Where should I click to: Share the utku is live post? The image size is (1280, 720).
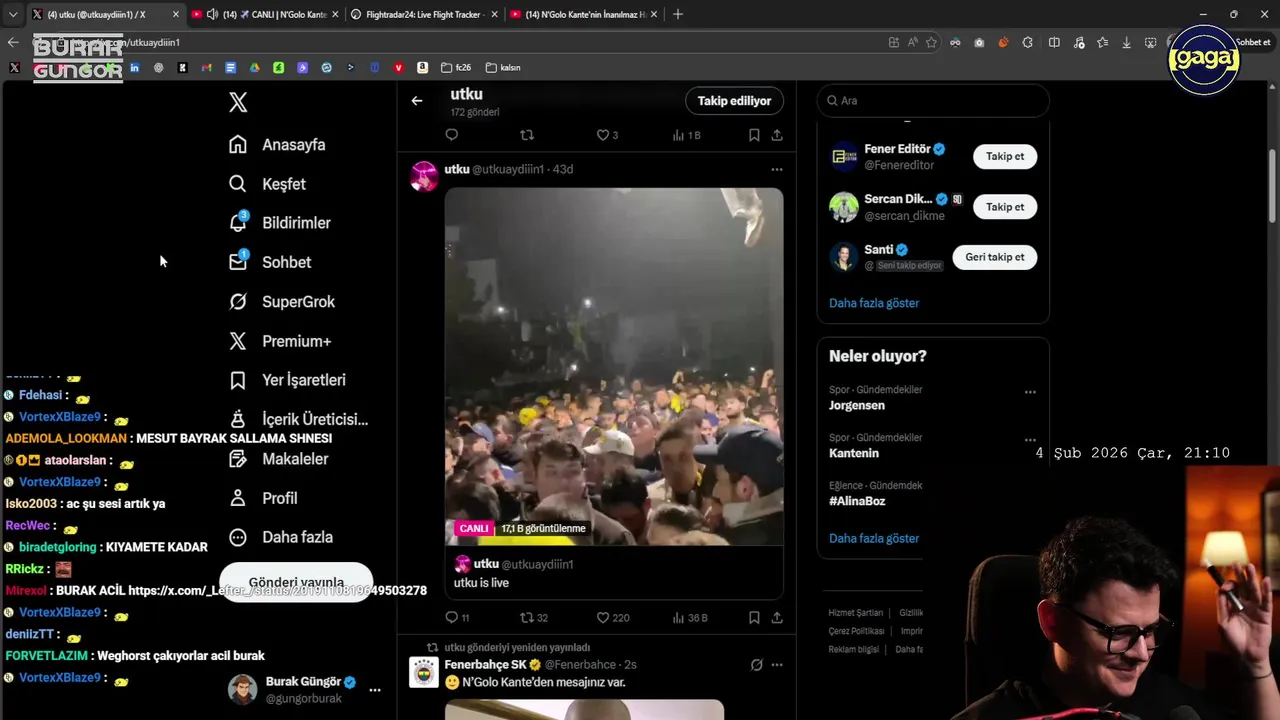(x=777, y=618)
